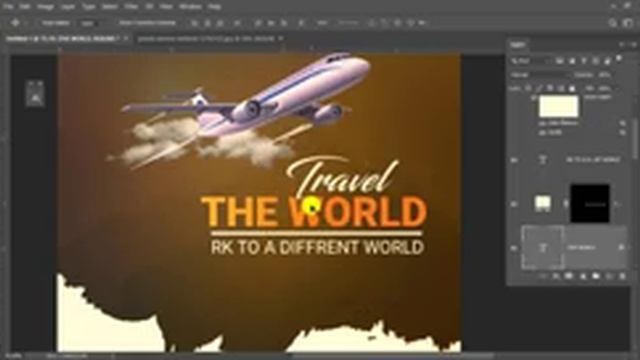The height and width of the screenshot is (360, 640).
Task: Click the Align left edges icon
Action: 194,23
